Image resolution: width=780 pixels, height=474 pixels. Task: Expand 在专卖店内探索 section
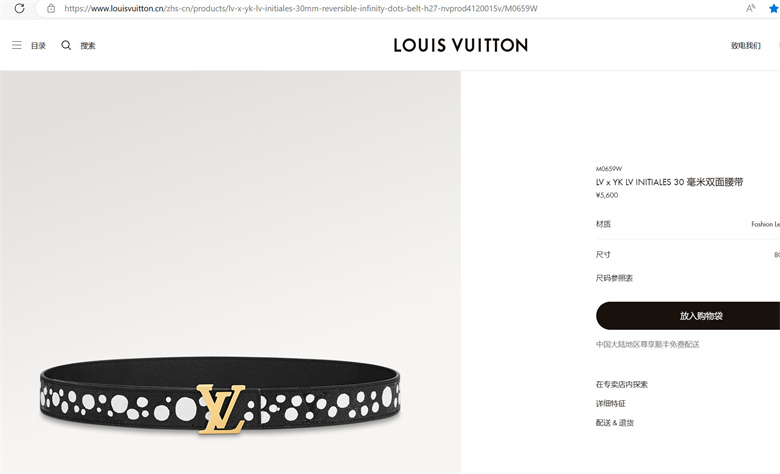[622, 384]
